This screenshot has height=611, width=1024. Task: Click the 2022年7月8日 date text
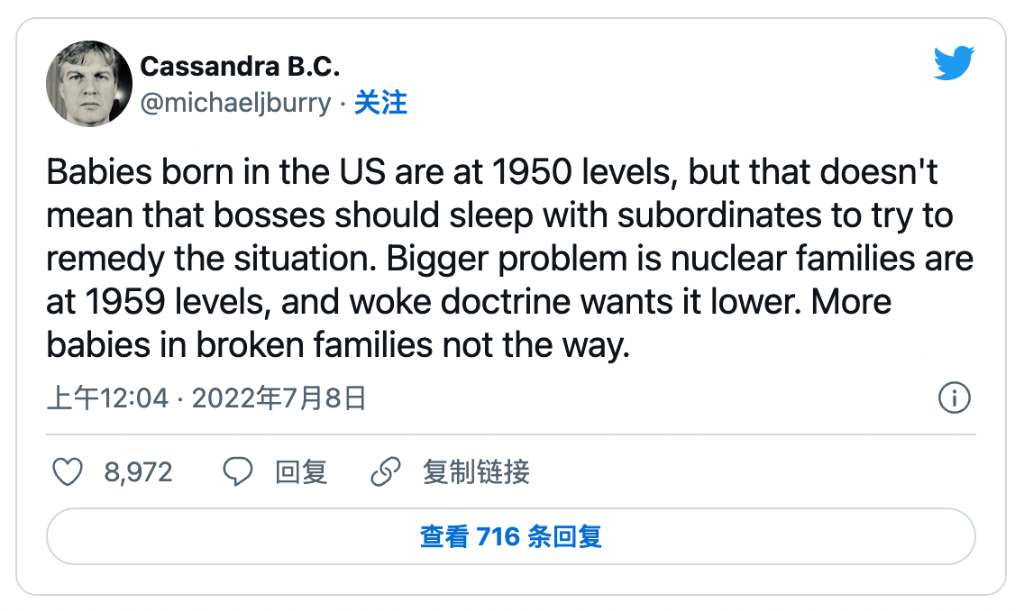(x=279, y=399)
